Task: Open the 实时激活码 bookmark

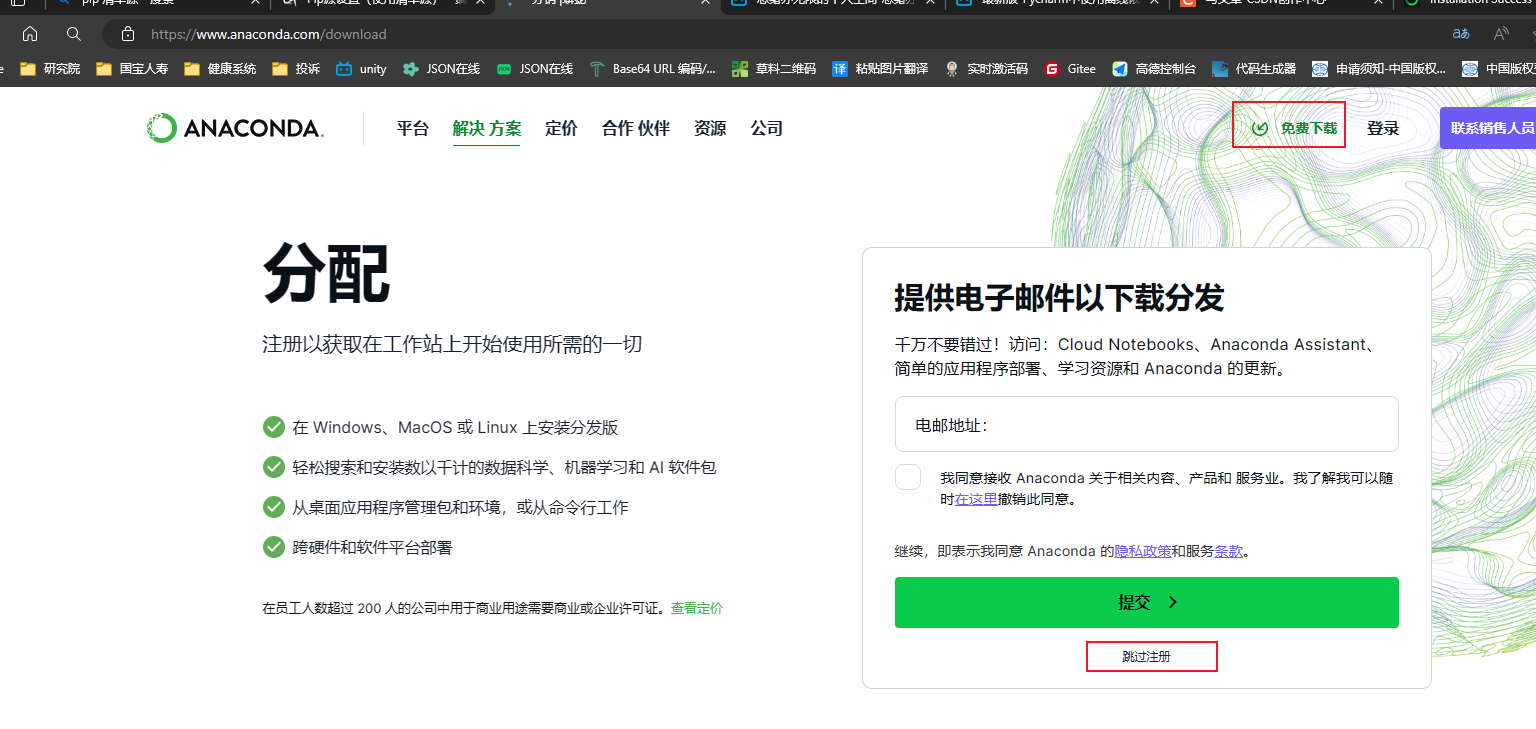Action: point(986,69)
